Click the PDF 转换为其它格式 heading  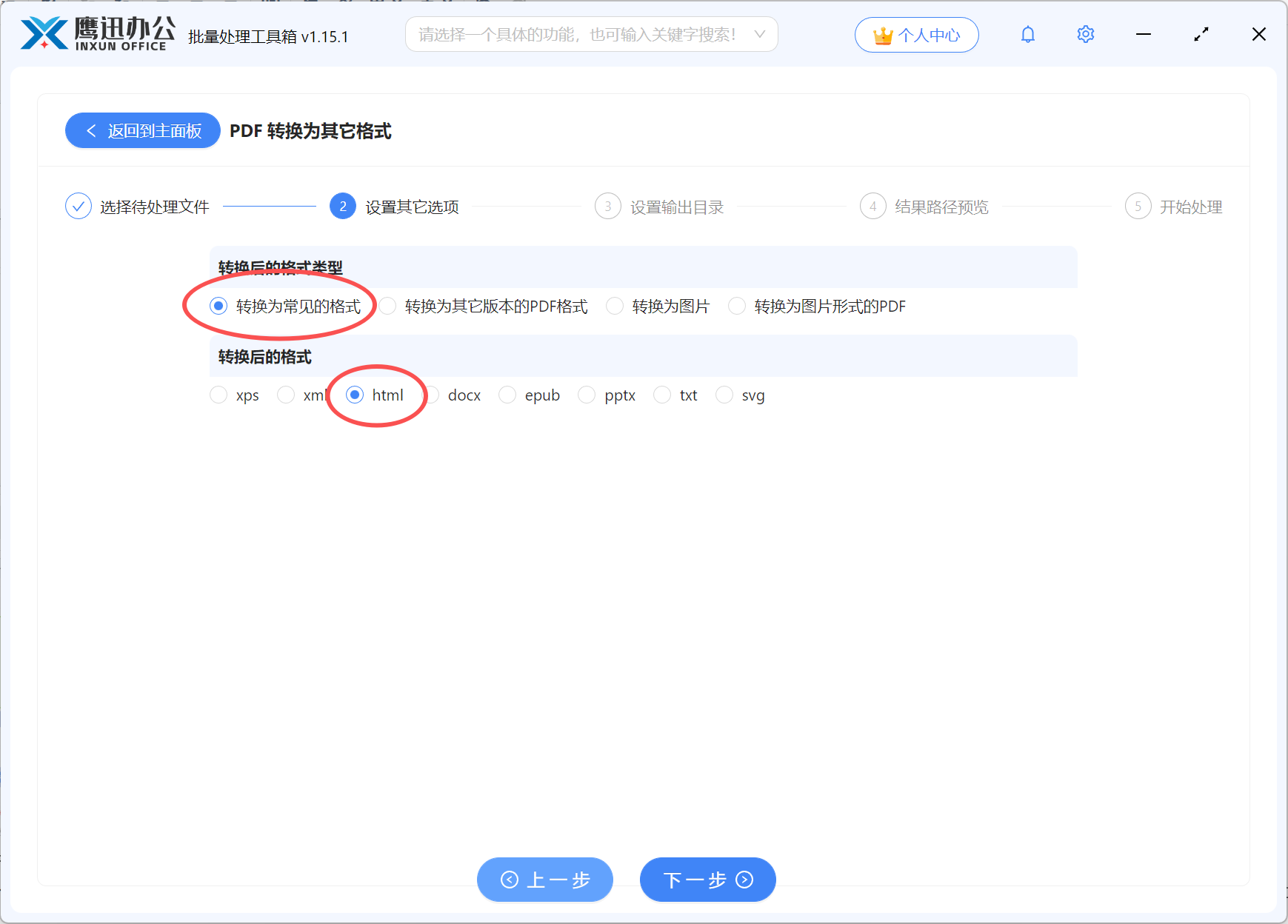pos(310,131)
